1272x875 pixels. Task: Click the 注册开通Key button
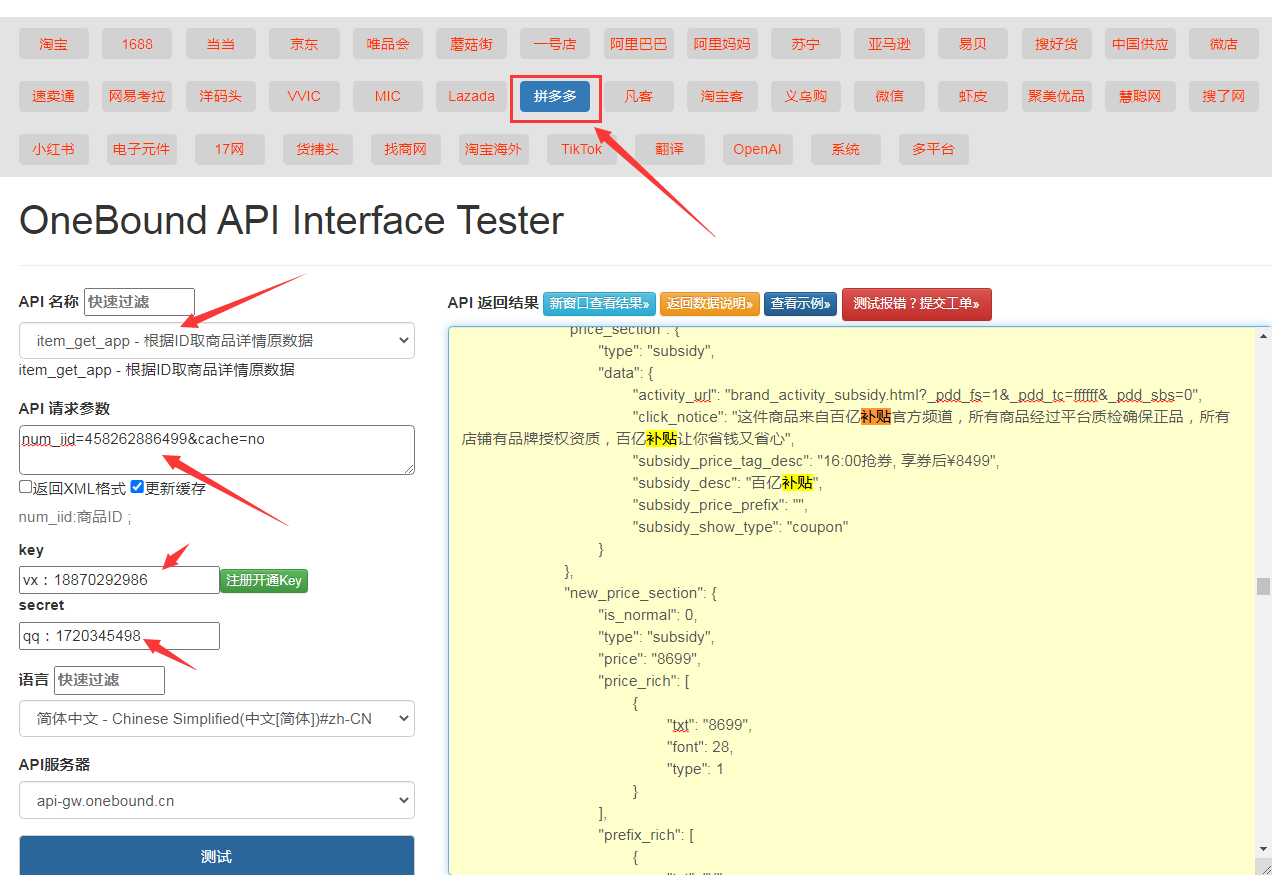point(264,580)
